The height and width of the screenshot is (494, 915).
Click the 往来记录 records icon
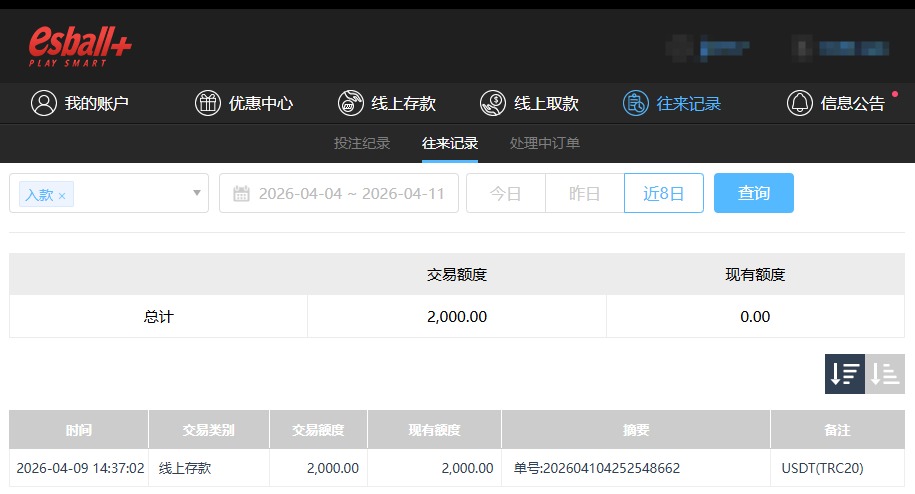(635, 103)
